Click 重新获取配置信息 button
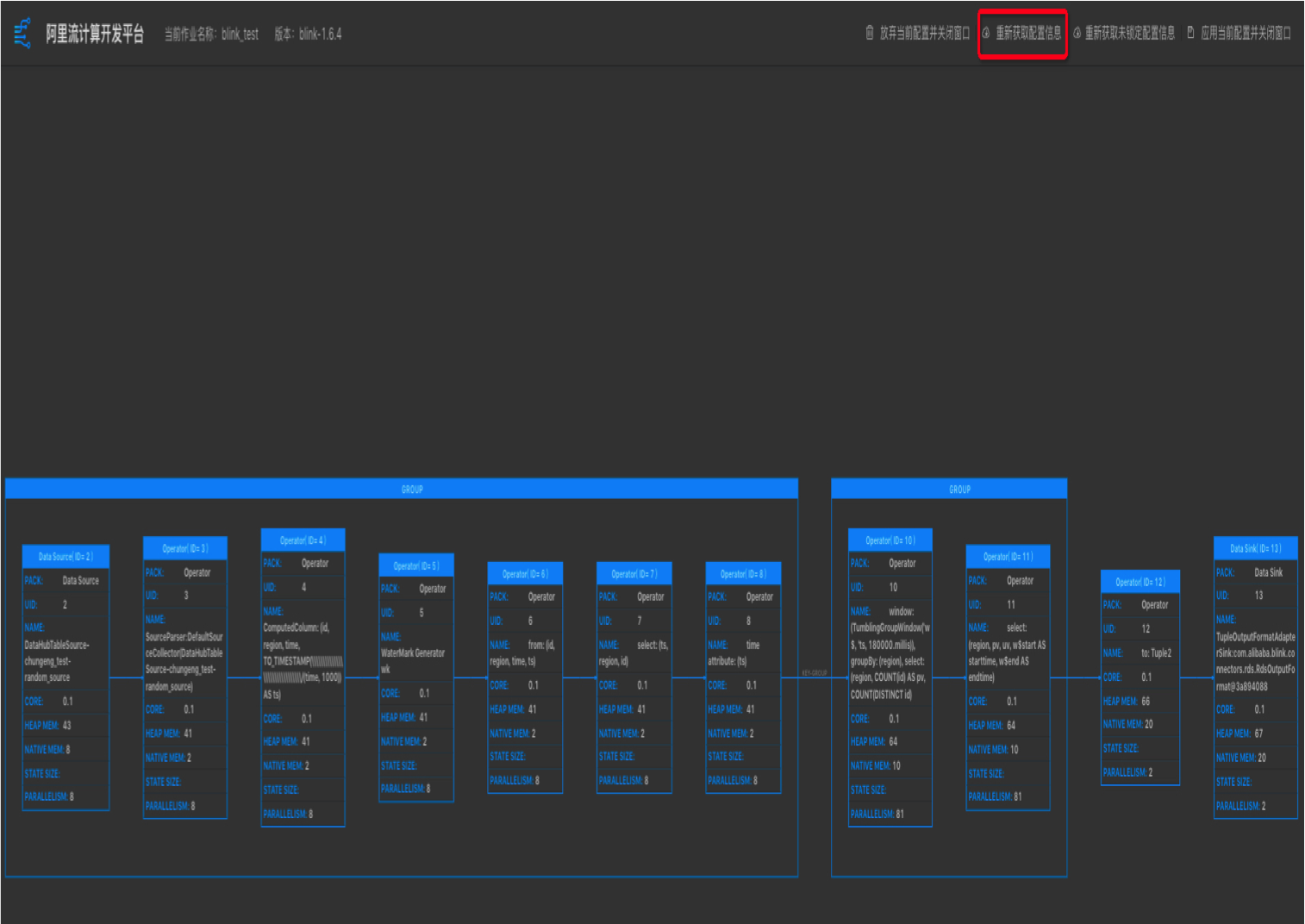1305x924 pixels. (1022, 33)
